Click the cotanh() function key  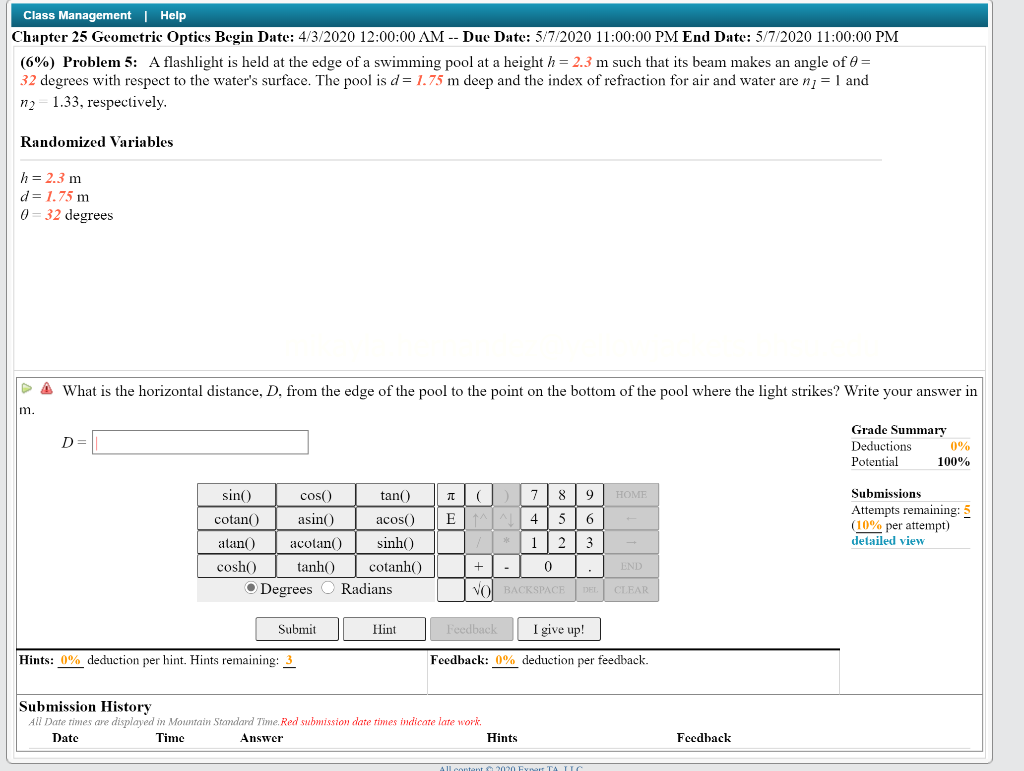point(395,566)
